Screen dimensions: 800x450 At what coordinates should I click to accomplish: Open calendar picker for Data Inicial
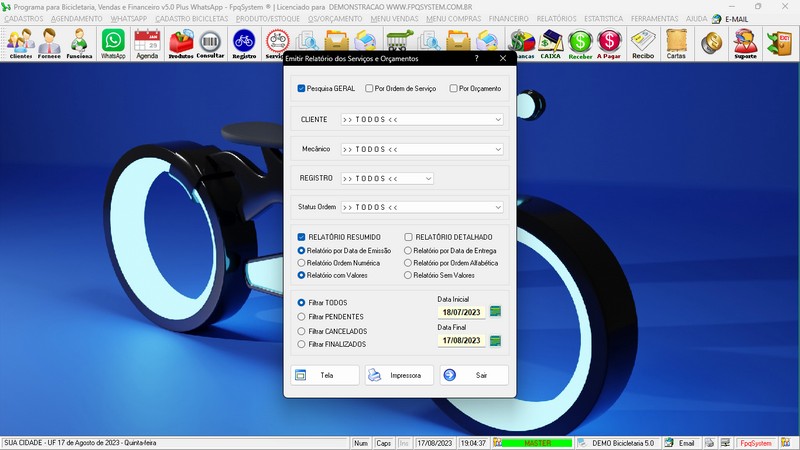click(495, 312)
